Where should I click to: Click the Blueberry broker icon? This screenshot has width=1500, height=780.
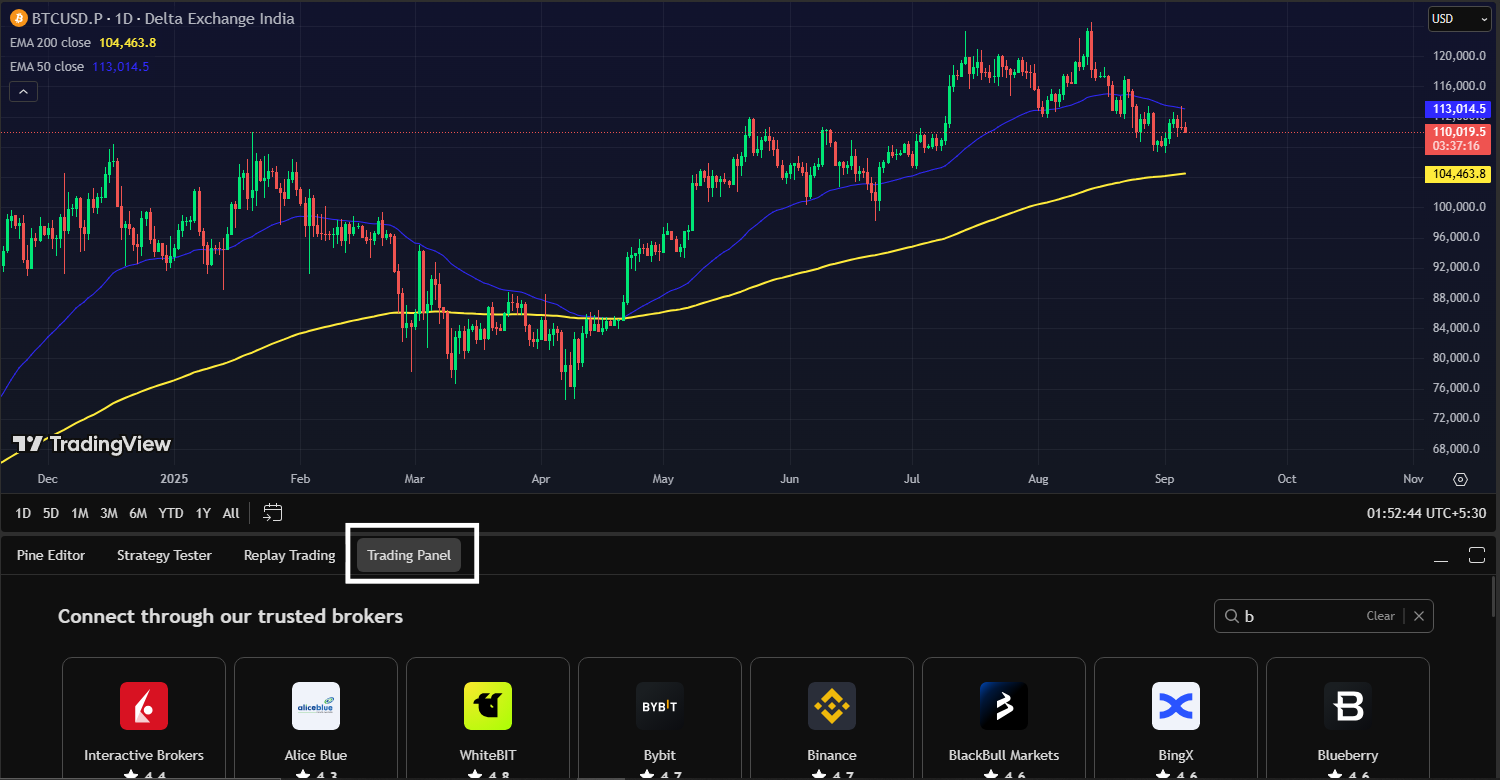pos(1347,706)
